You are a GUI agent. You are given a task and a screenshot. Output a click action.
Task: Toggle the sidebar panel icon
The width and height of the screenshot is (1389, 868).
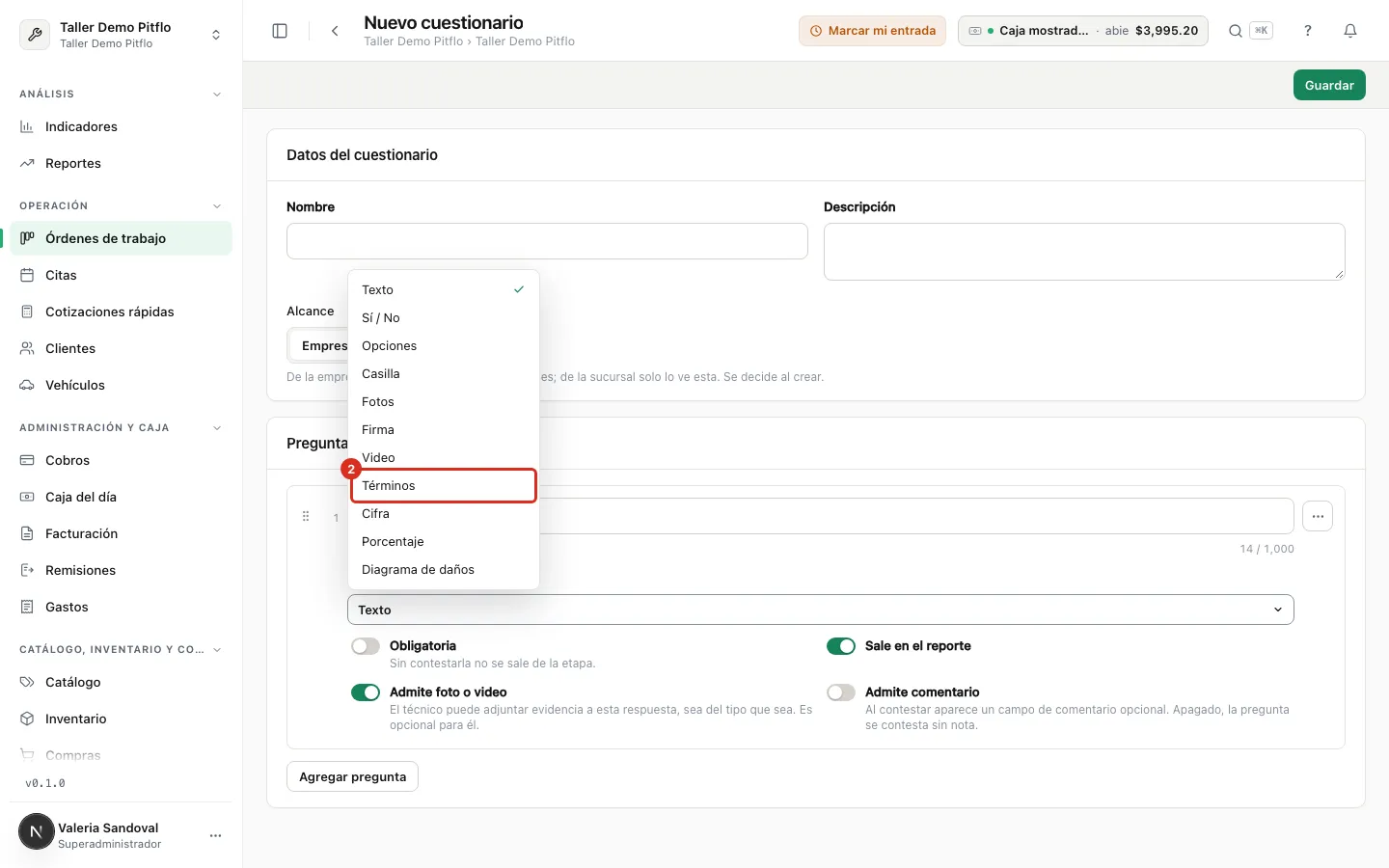click(280, 31)
